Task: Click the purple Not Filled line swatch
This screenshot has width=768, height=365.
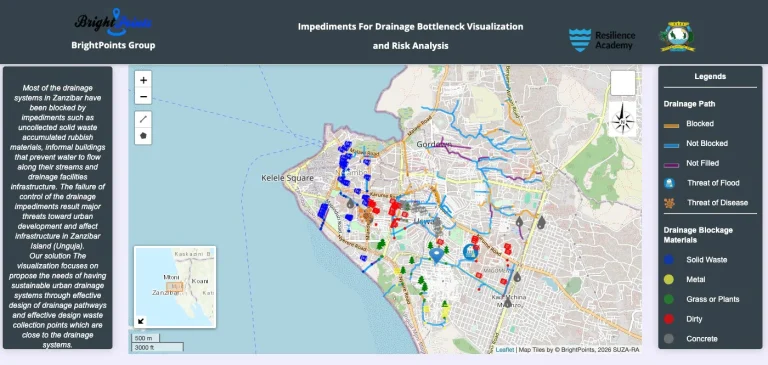Action: click(671, 165)
